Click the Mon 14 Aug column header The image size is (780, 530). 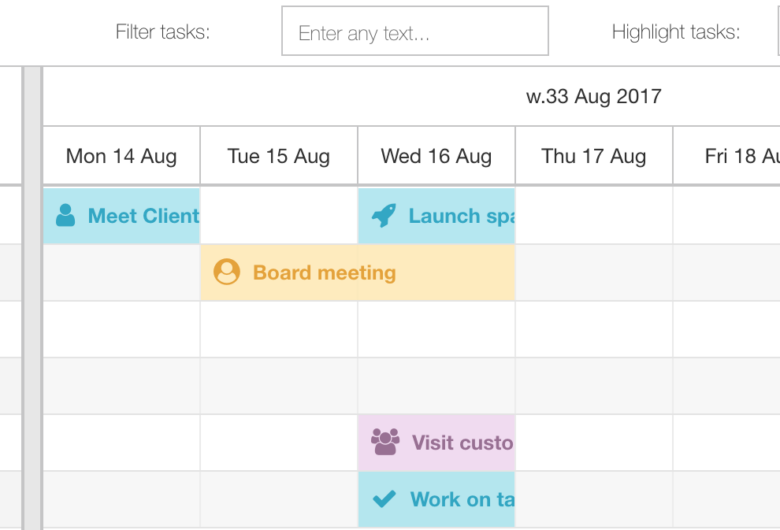tap(121, 156)
